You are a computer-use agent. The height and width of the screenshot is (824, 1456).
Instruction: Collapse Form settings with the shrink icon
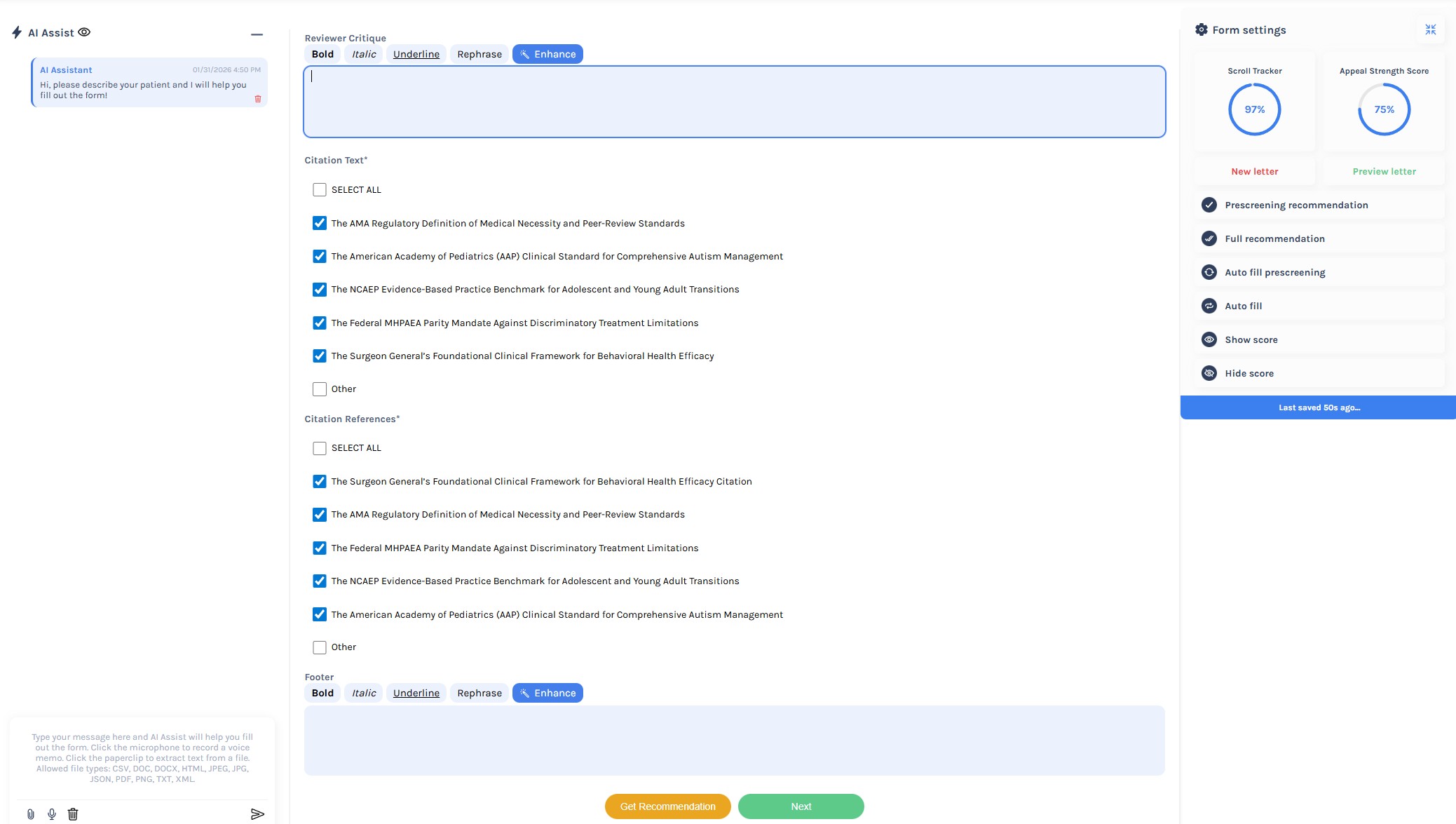click(1430, 29)
